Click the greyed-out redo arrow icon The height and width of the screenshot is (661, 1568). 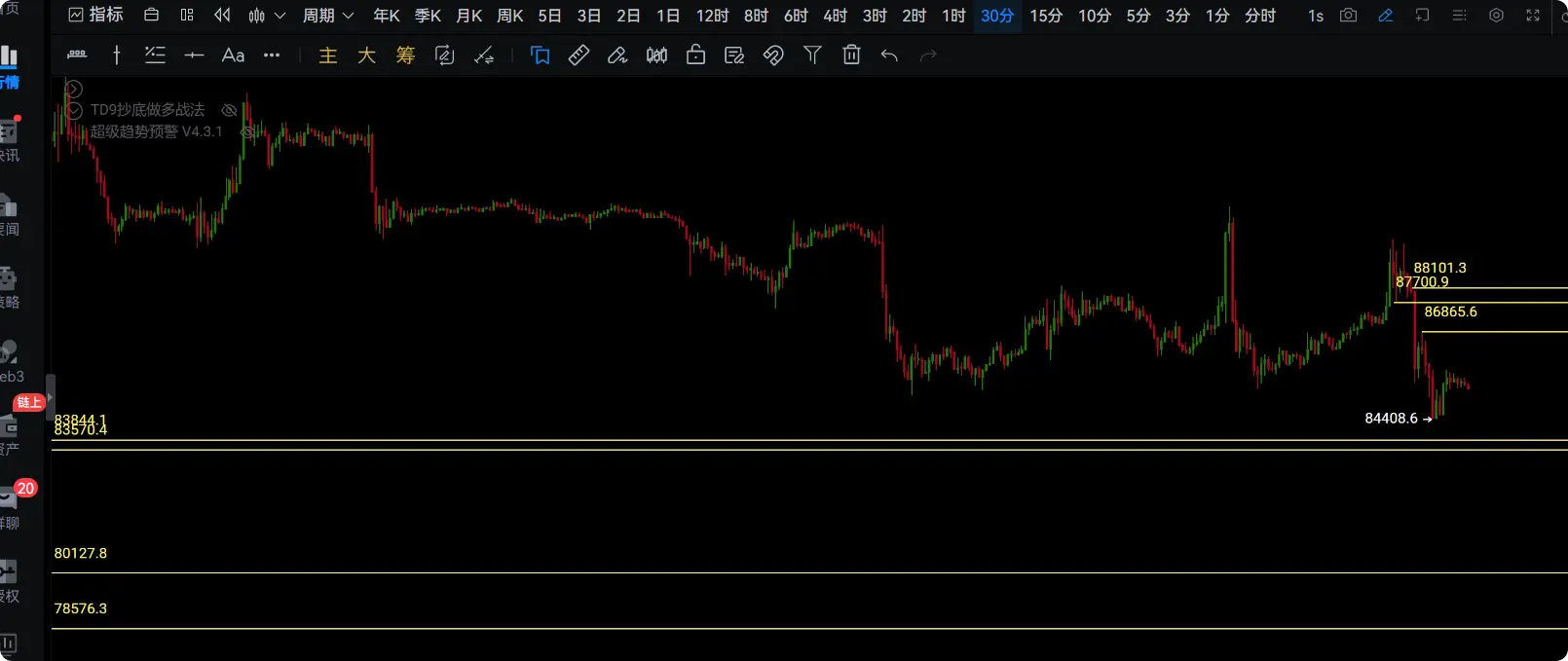(928, 55)
